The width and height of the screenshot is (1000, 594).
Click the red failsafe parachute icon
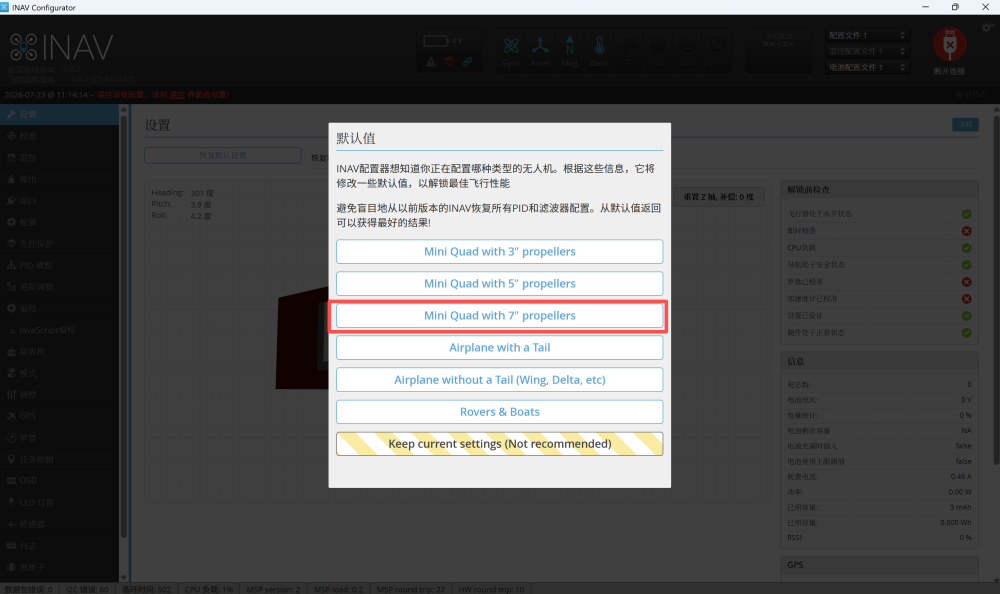pos(450,62)
